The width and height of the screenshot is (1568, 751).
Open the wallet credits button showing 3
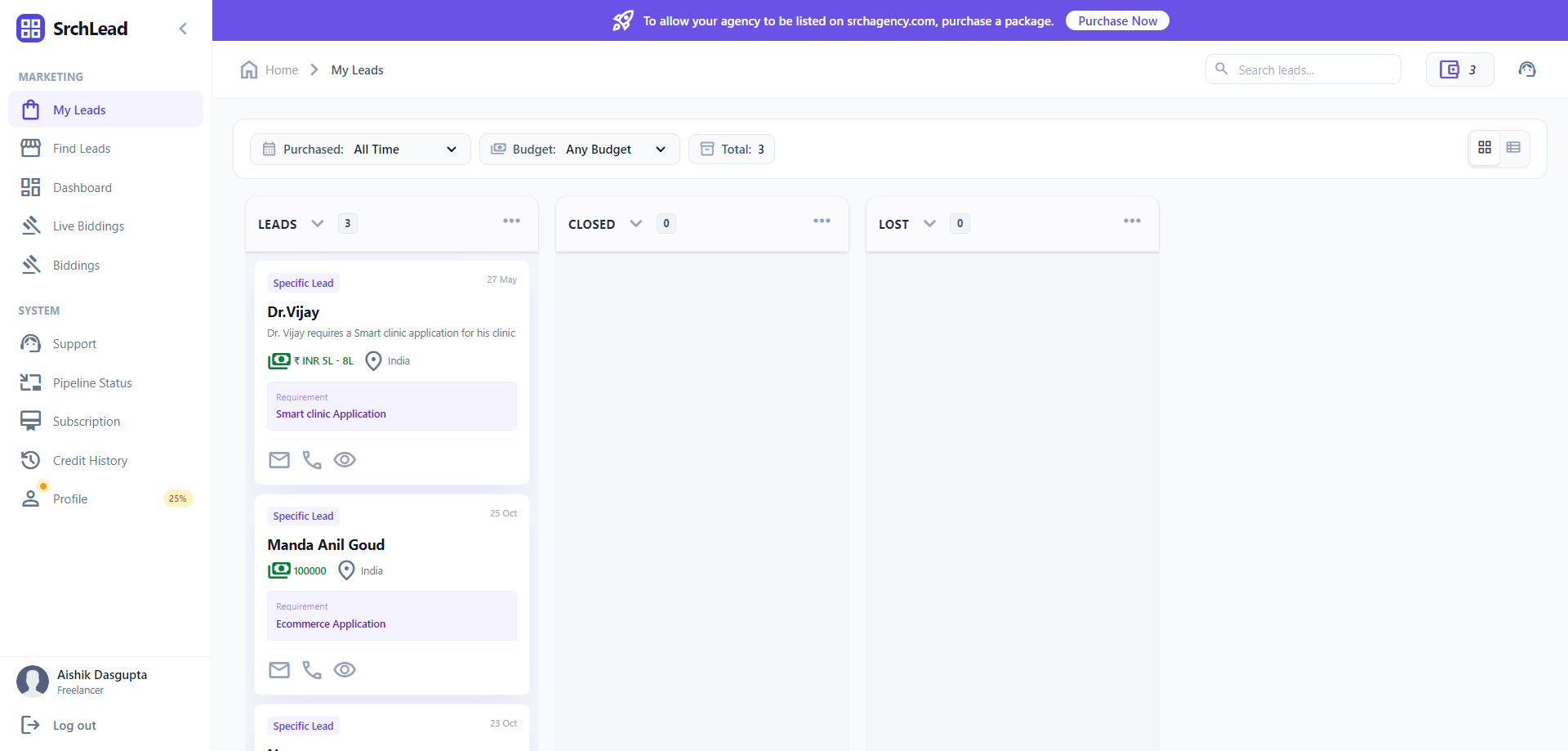(x=1460, y=69)
